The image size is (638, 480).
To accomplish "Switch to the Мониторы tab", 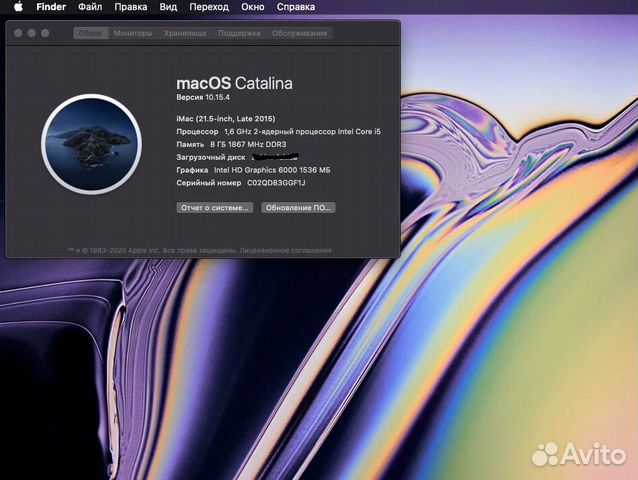I will [133, 33].
